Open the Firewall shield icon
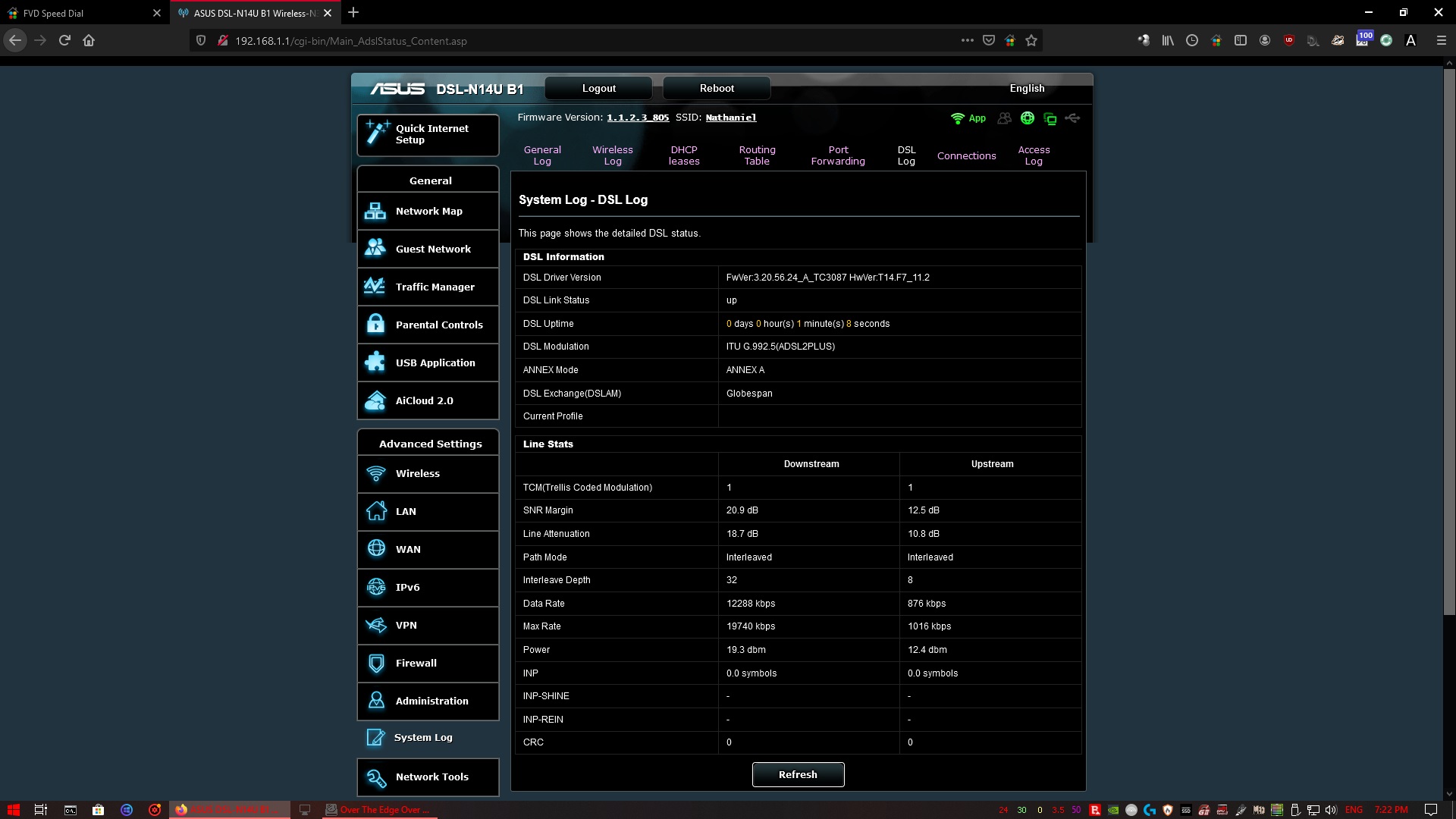1456x819 pixels. point(376,663)
